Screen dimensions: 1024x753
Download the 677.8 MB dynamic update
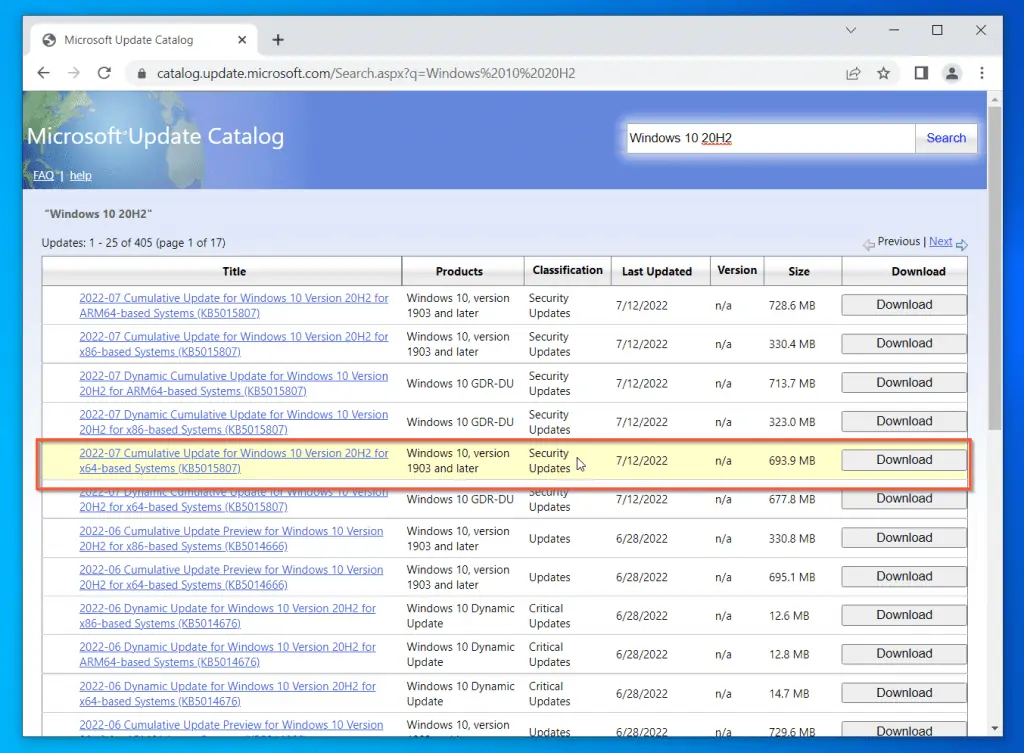click(904, 498)
